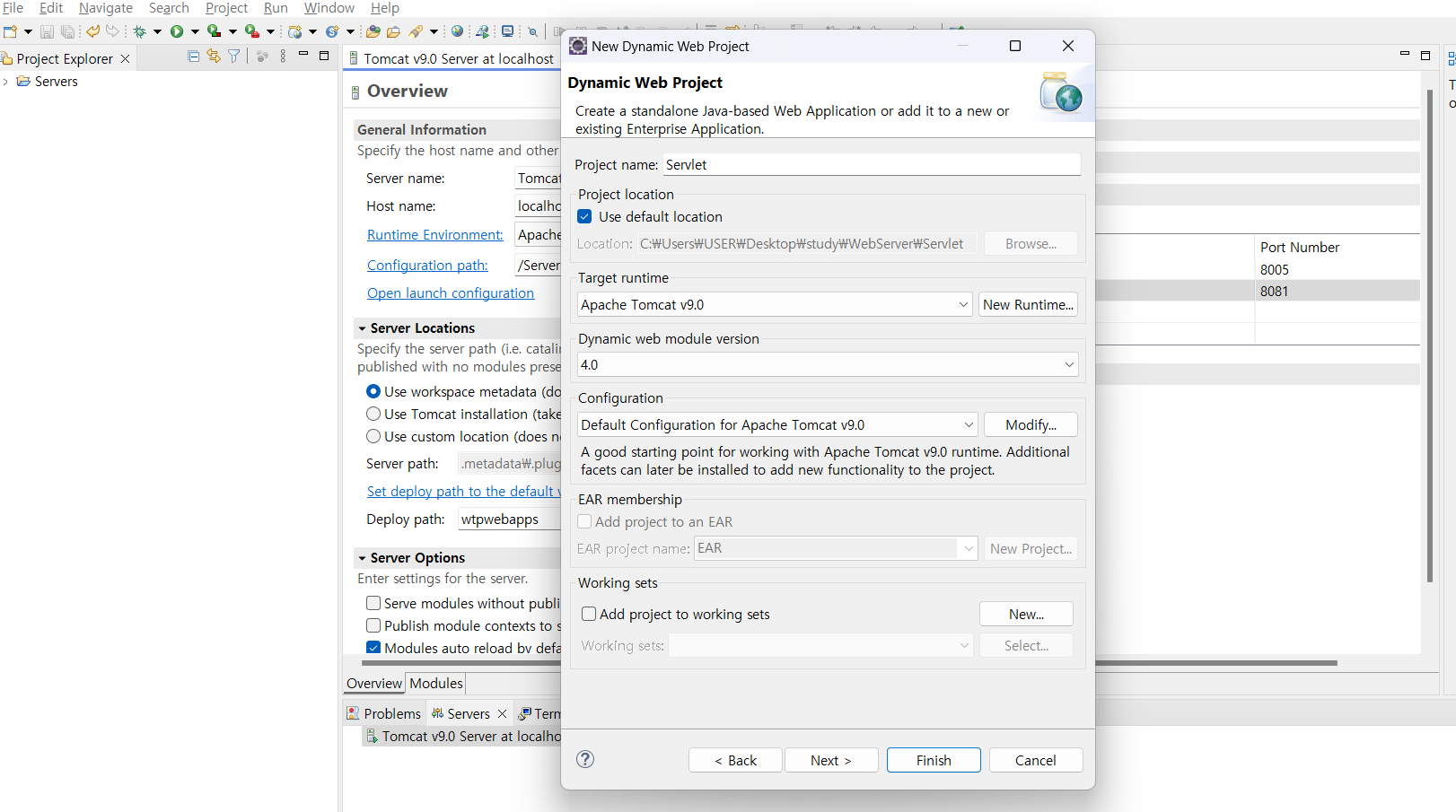Click the Finish button
Image resolution: width=1456 pixels, height=812 pixels.
coord(934,760)
